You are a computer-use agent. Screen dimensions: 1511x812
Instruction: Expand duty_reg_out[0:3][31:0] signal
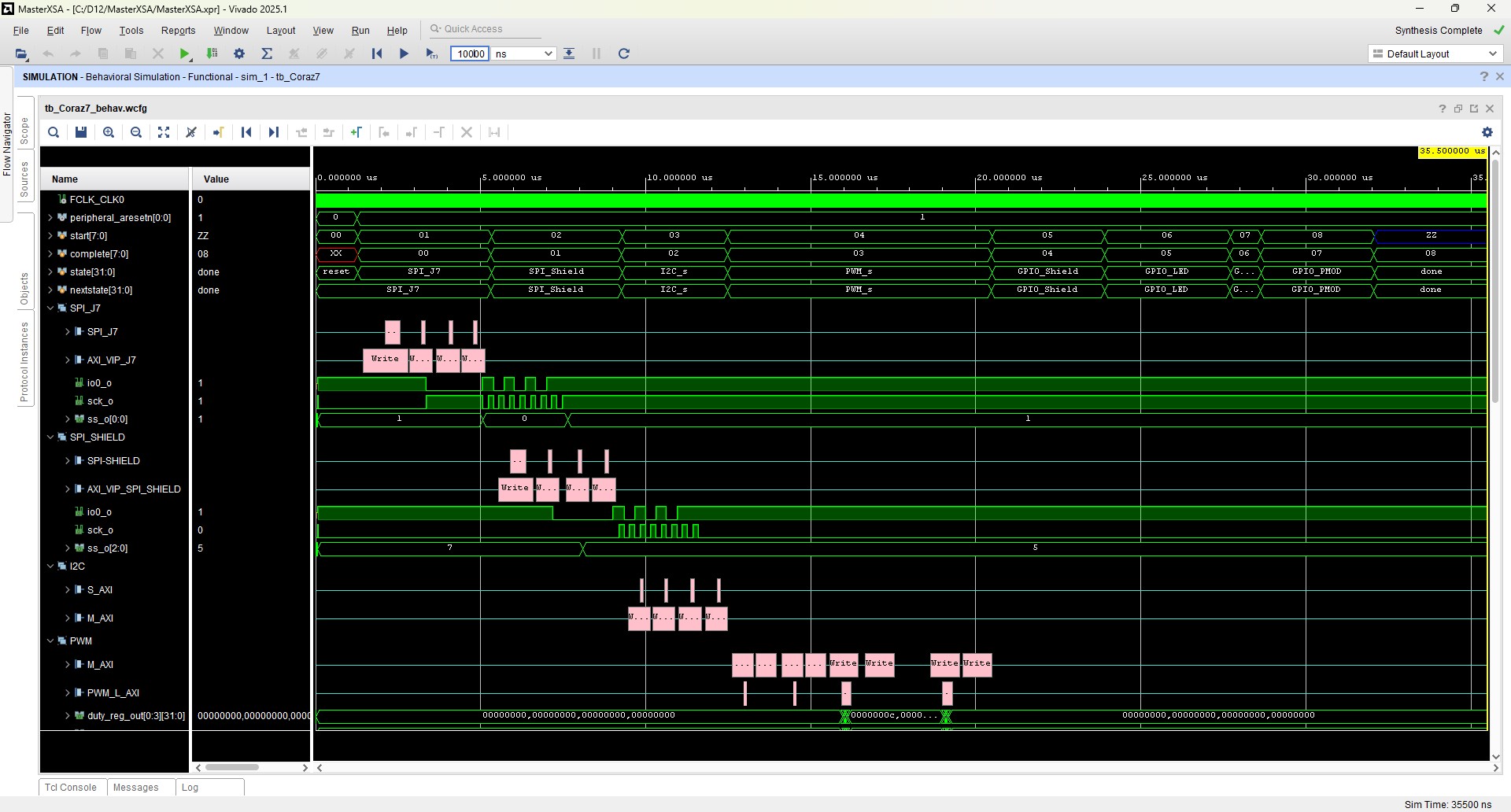click(68, 715)
